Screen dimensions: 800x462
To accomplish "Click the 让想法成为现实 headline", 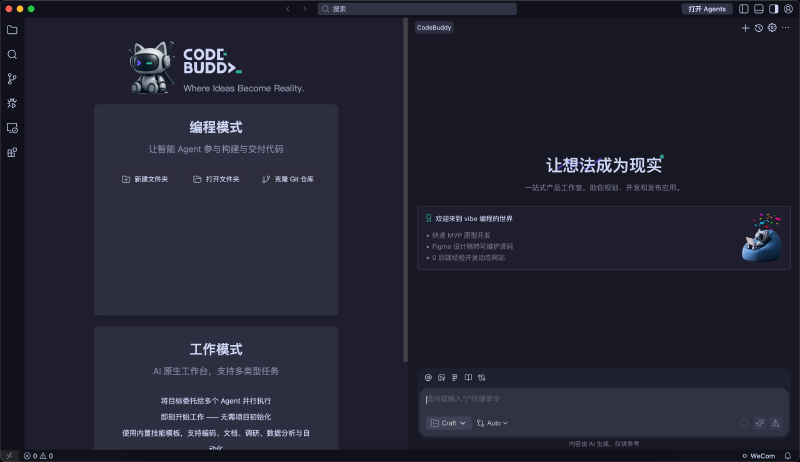I will point(604,165).
